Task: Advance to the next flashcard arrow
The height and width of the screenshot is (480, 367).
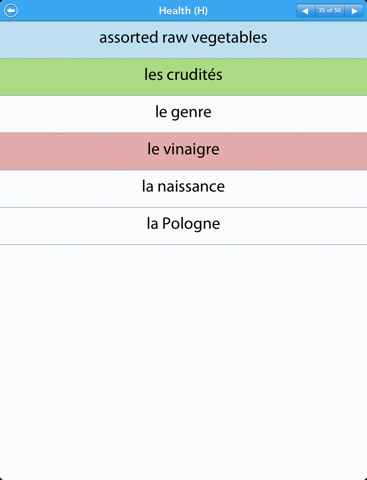Action: click(354, 11)
